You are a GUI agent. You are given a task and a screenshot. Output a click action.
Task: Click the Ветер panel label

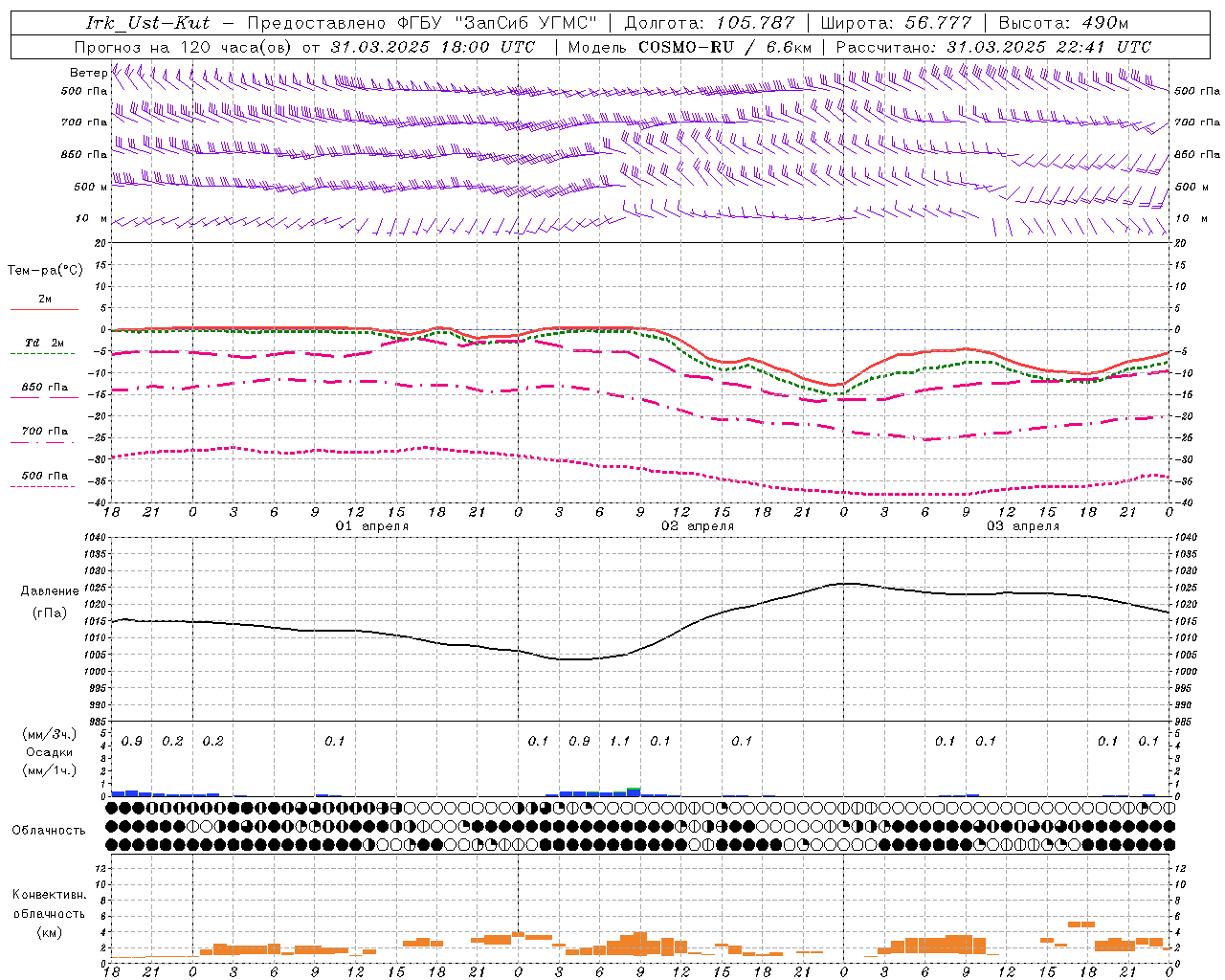click(x=88, y=73)
